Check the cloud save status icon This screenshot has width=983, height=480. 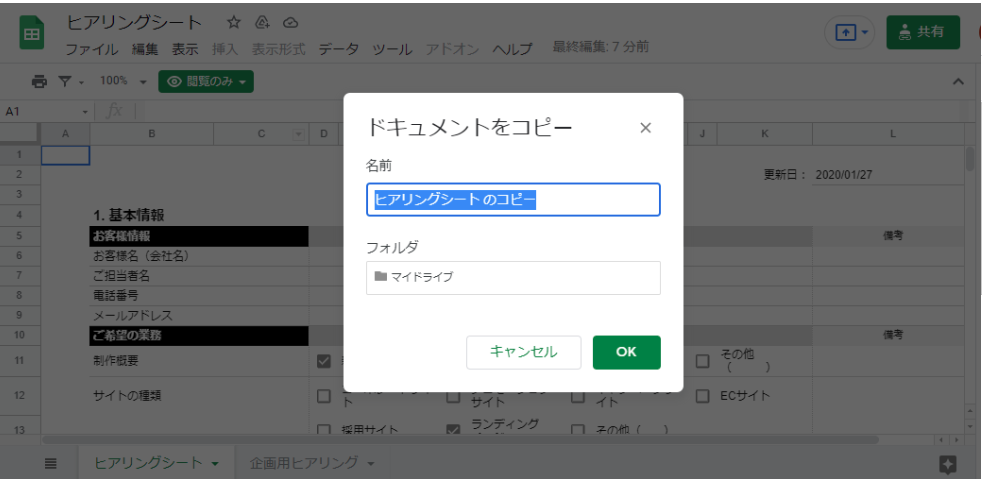pos(290,23)
